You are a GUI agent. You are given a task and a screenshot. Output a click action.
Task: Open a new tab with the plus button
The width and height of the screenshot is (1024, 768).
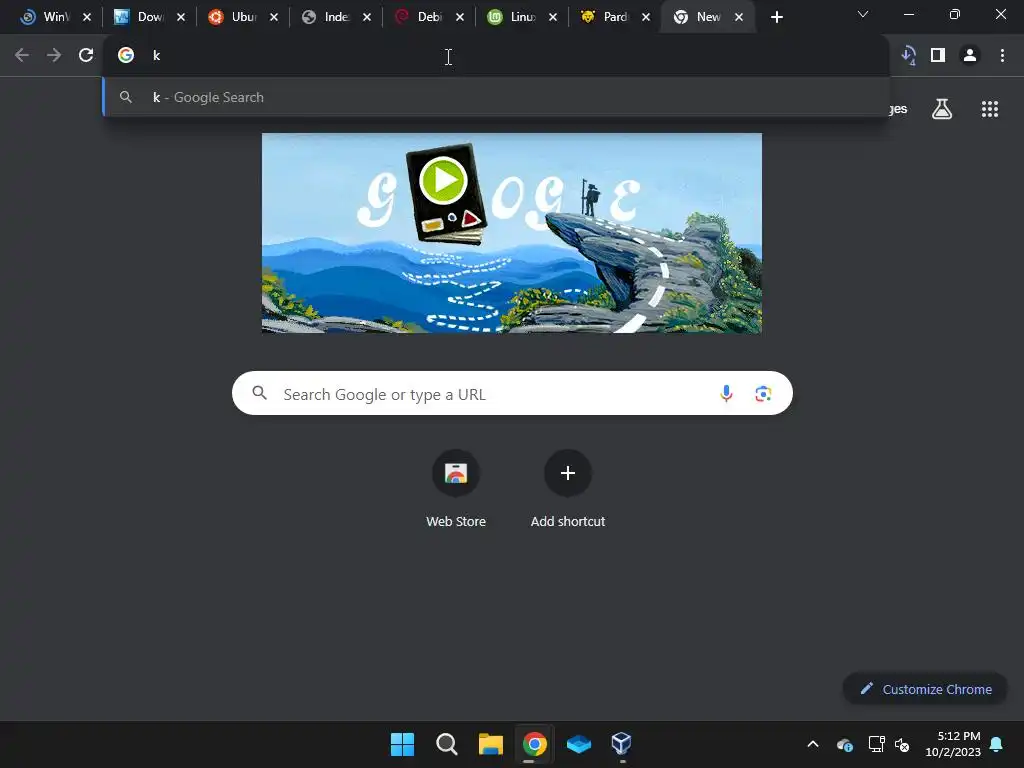tap(776, 17)
